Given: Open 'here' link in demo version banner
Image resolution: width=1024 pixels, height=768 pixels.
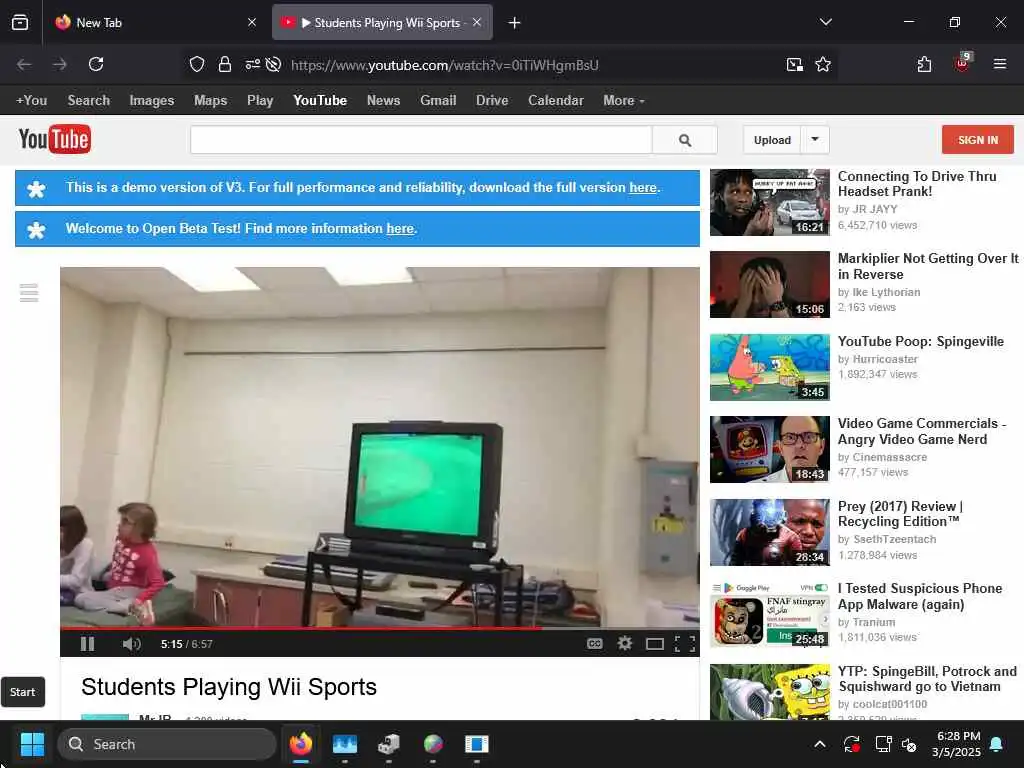Looking at the screenshot, I should pyautogui.click(x=643, y=187).
